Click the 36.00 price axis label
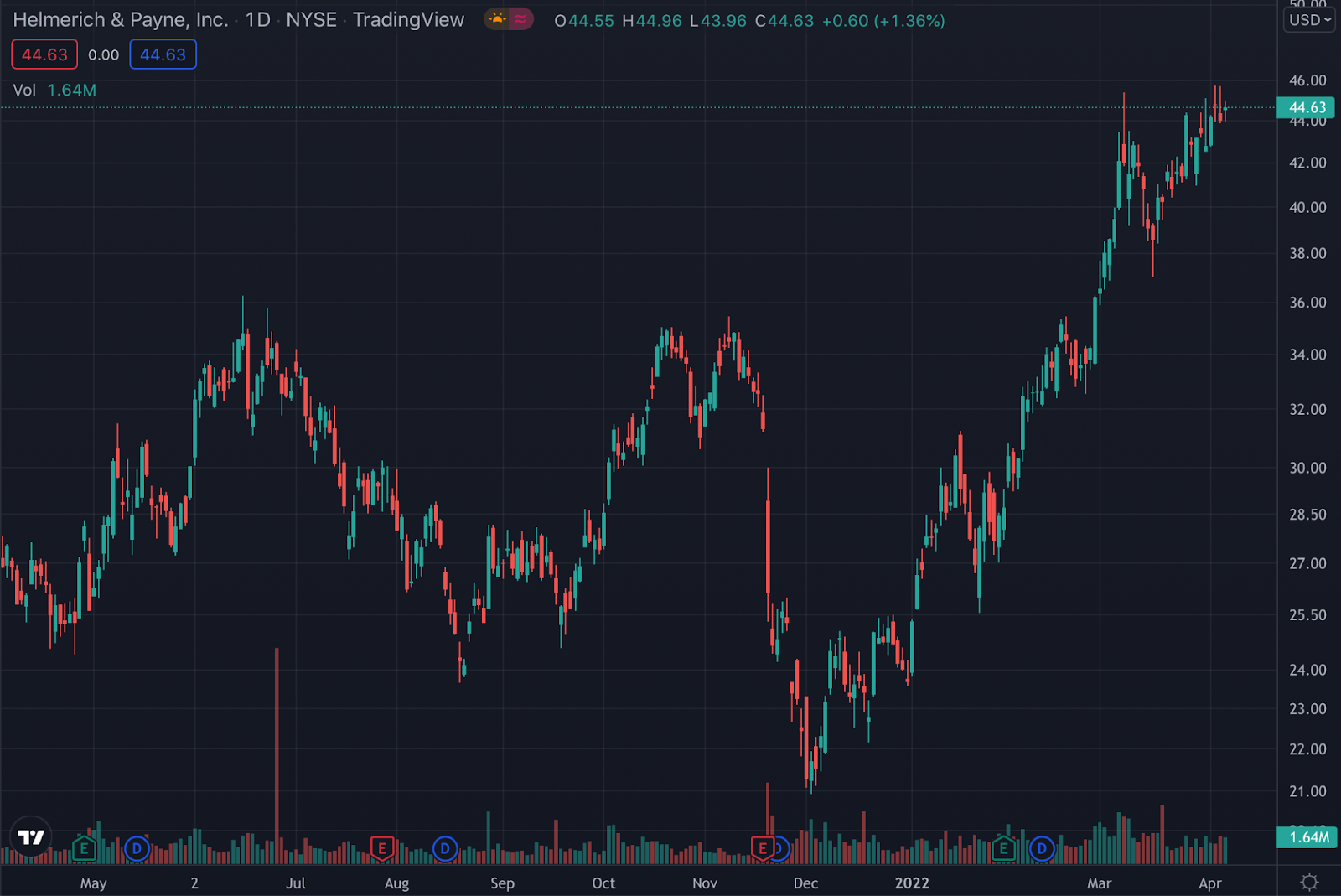Screen dimensions: 1341x896 (x=1307, y=303)
